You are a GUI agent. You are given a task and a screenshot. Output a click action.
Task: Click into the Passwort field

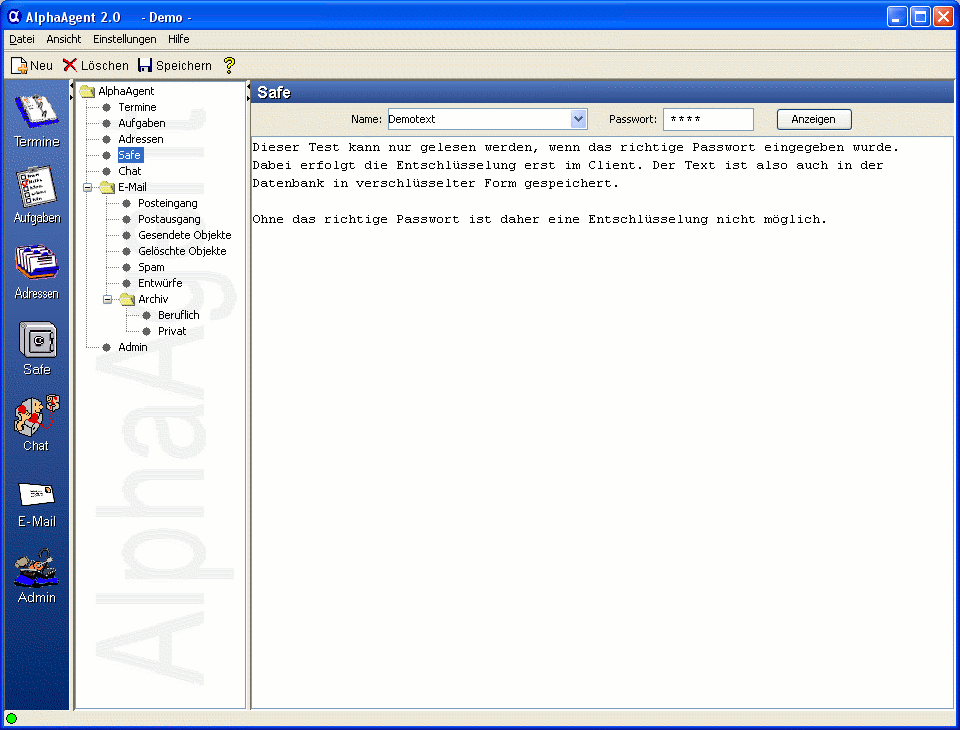(x=707, y=119)
